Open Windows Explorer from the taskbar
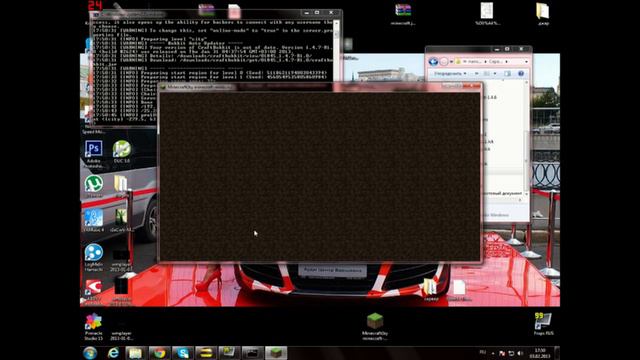This screenshot has width=640, height=360. click(136, 353)
